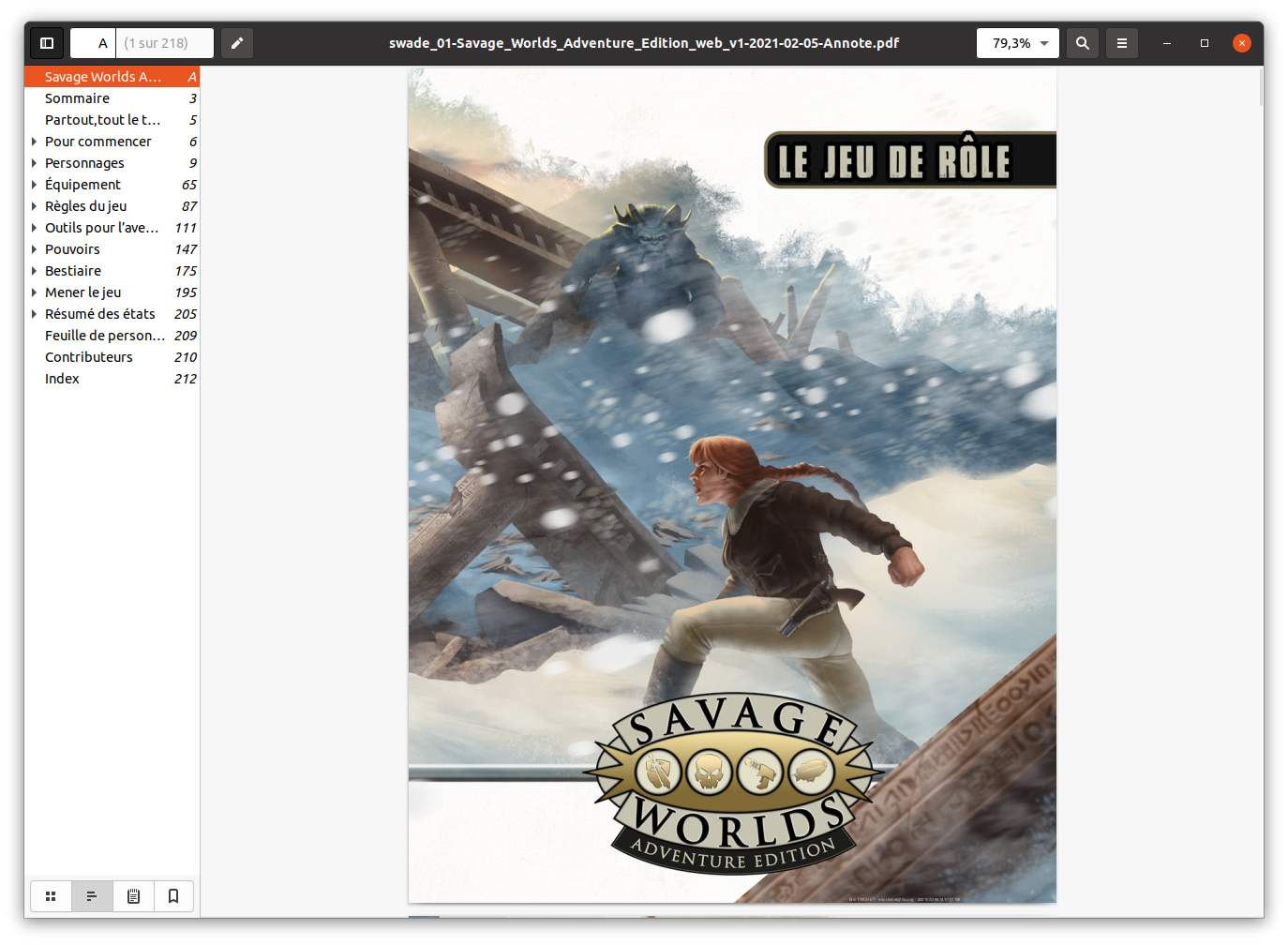Go to the Sommaire outline entry
Image resolution: width=1288 pixels, height=945 pixels.
point(77,98)
